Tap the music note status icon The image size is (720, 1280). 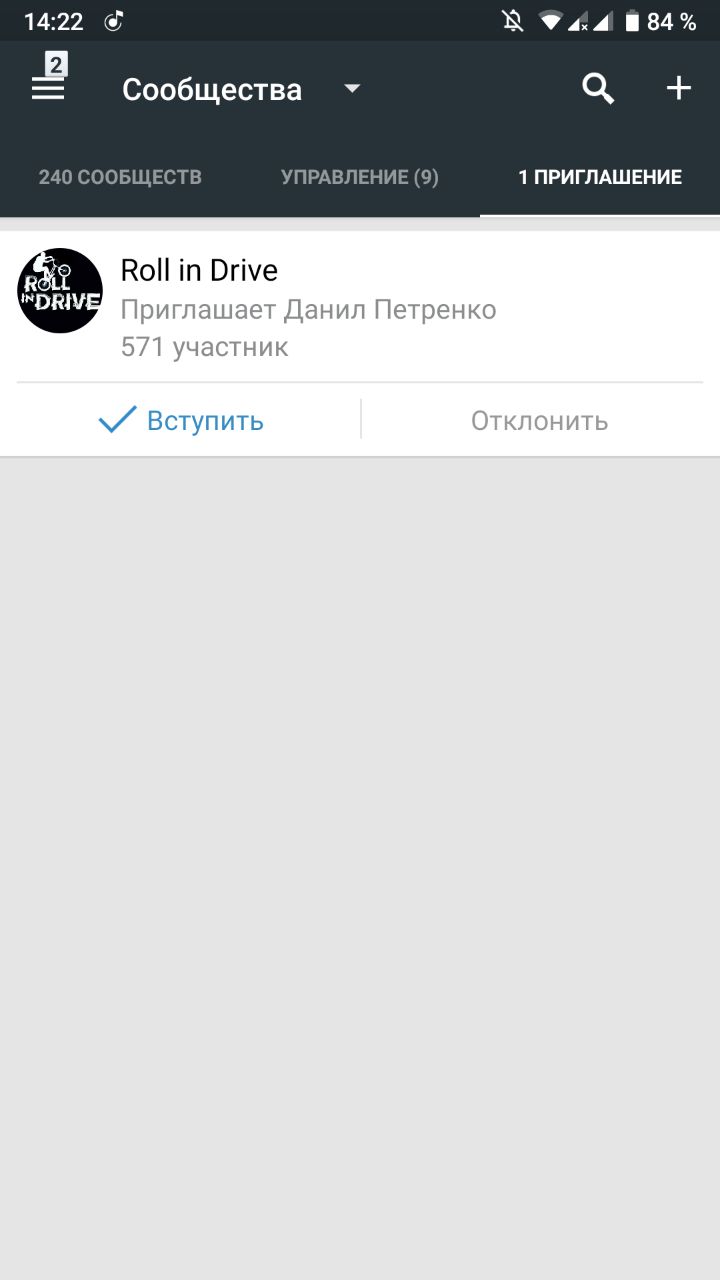(x=114, y=21)
